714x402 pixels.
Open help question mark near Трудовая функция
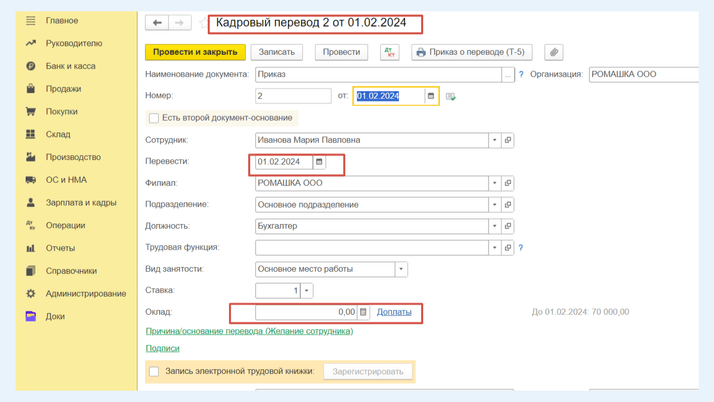pos(520,248)
